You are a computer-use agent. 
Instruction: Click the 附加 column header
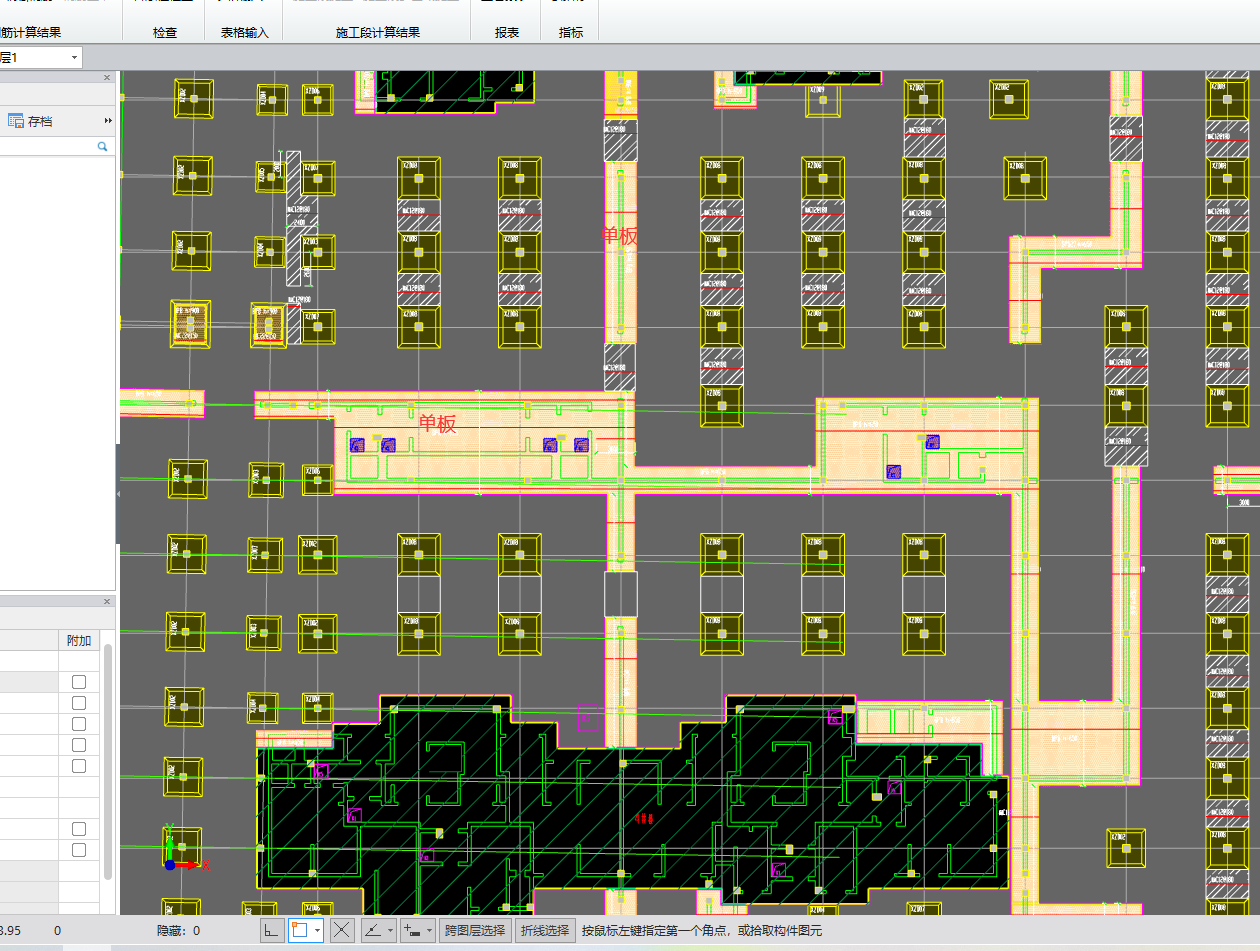tap(79, 640)
